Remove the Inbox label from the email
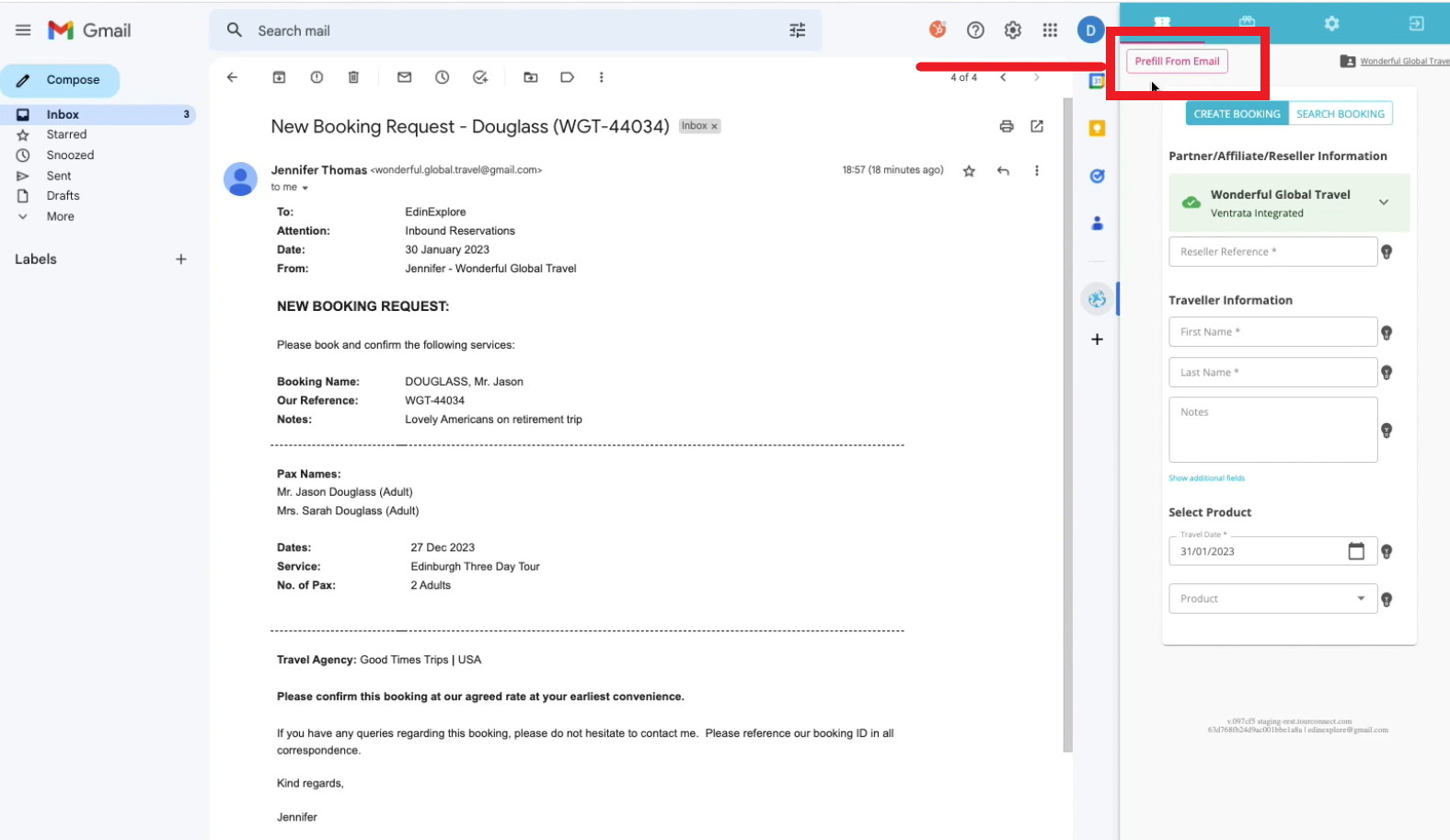This screenshot has height=840, width=1450. point(714,127)
